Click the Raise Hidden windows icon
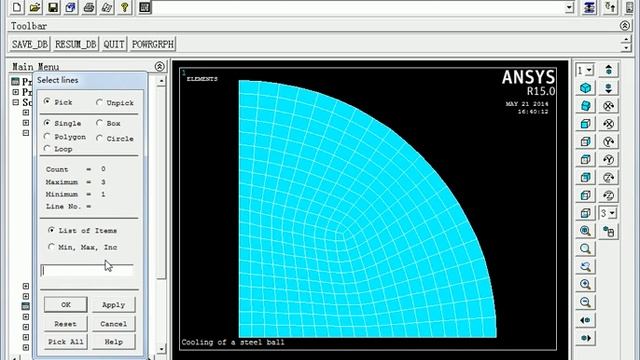 tap(589, 7)
